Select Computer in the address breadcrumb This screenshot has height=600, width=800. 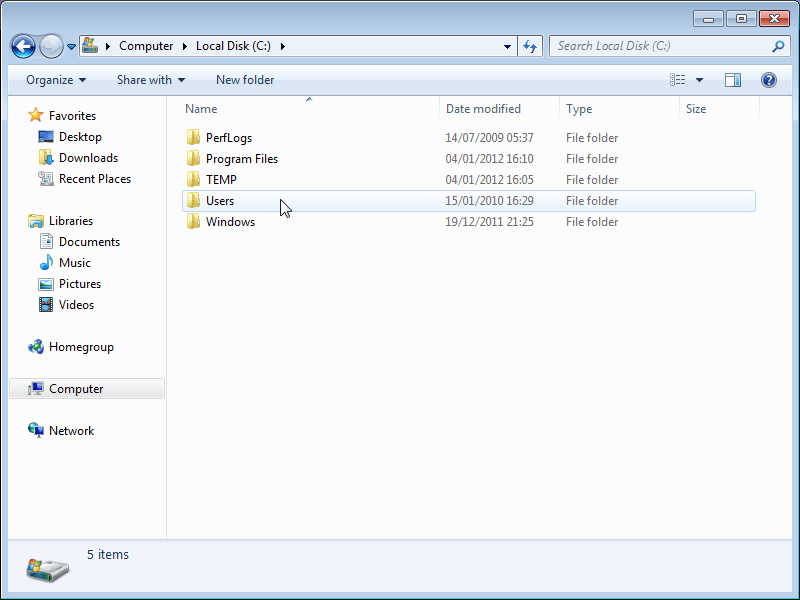[x=146, y=46]
